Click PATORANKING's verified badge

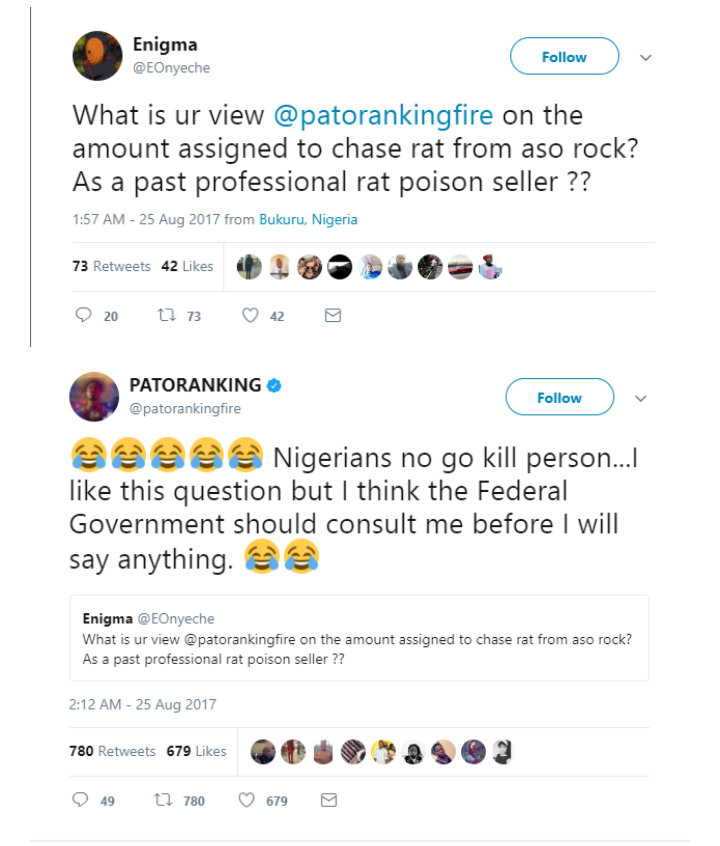point(273,385)
